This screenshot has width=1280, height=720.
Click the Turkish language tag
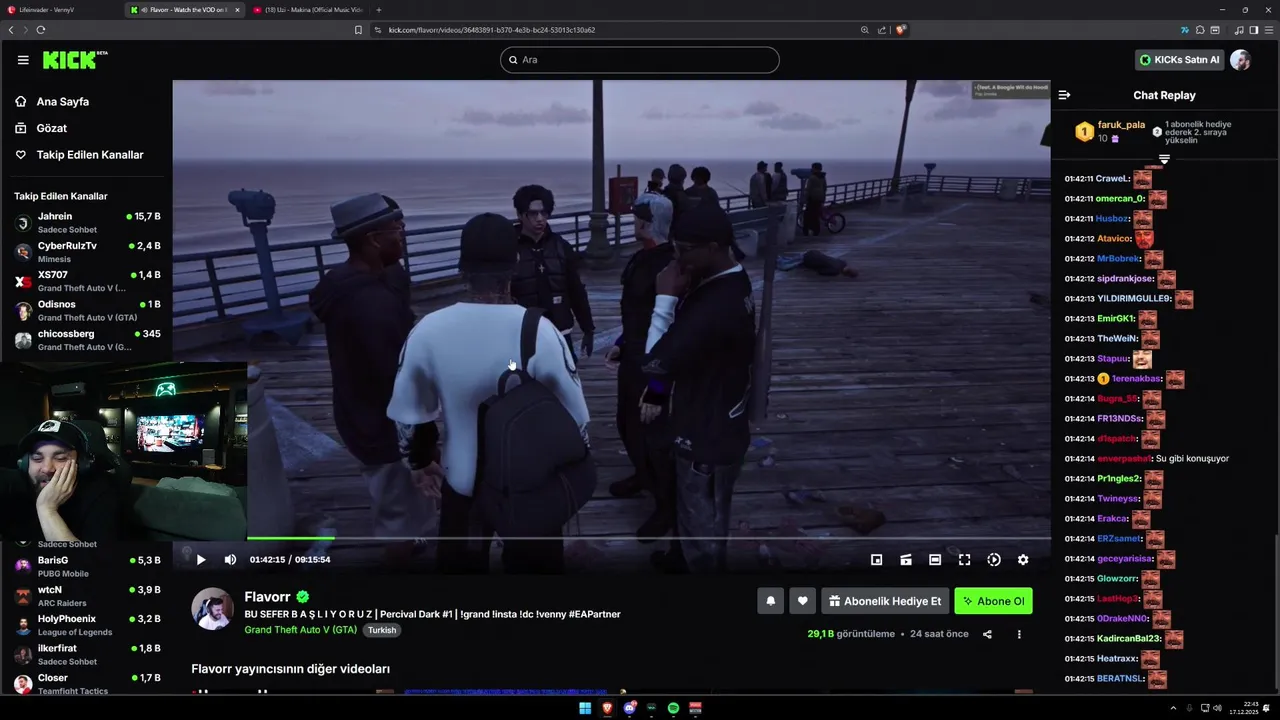tap(382, 630)
